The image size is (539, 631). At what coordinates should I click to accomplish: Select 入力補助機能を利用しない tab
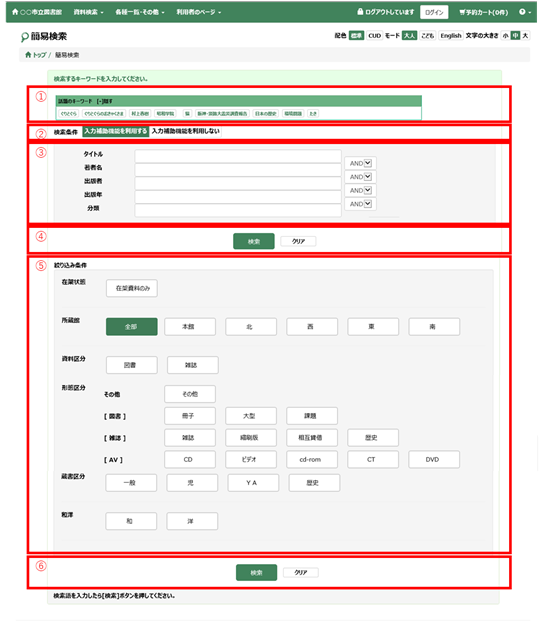(x=186, y=131)
